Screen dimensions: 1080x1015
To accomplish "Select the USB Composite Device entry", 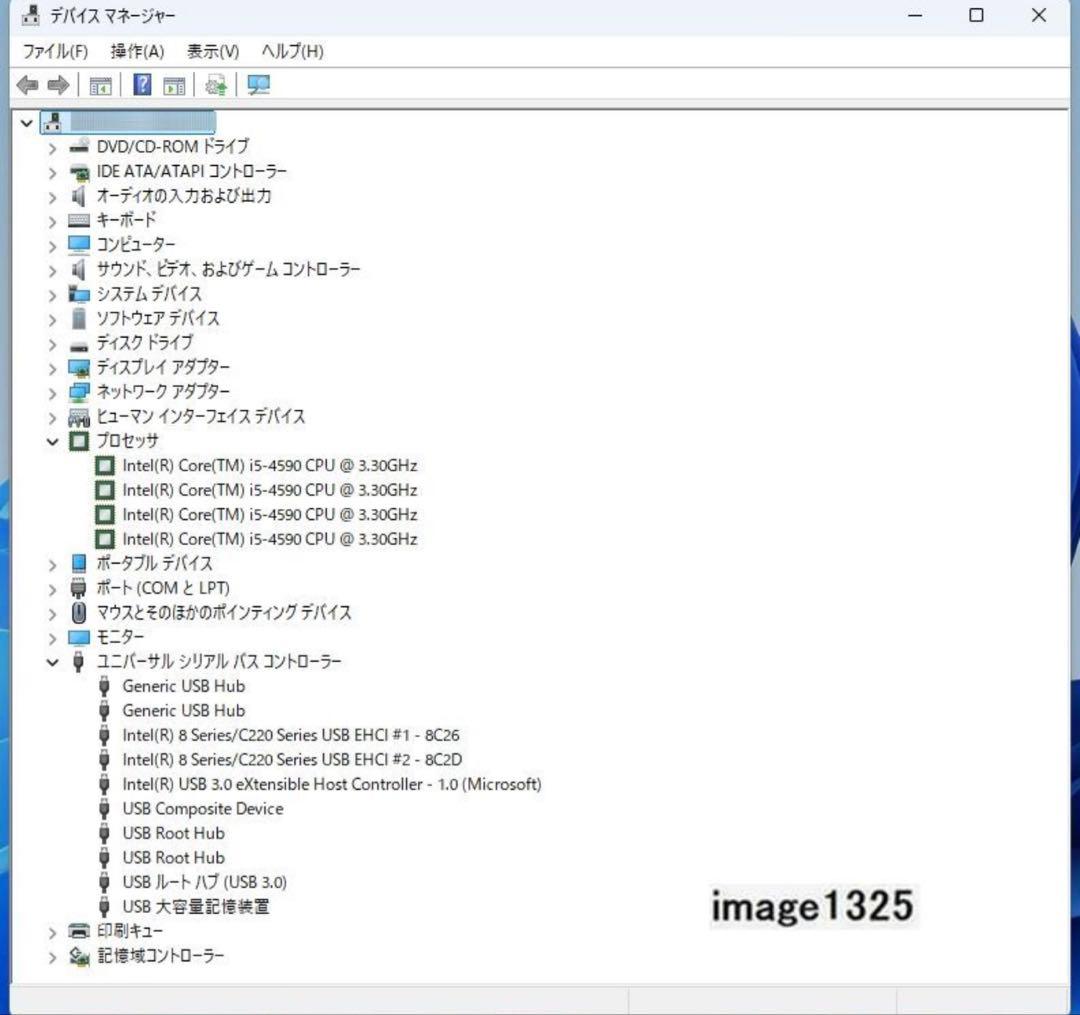I will click(x=203, y=809).
